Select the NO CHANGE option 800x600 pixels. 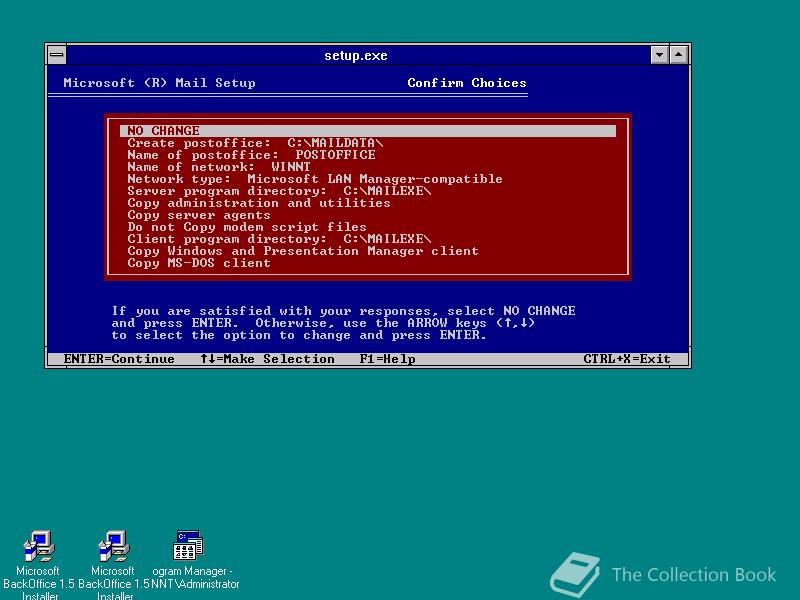(x=368, y=131)
